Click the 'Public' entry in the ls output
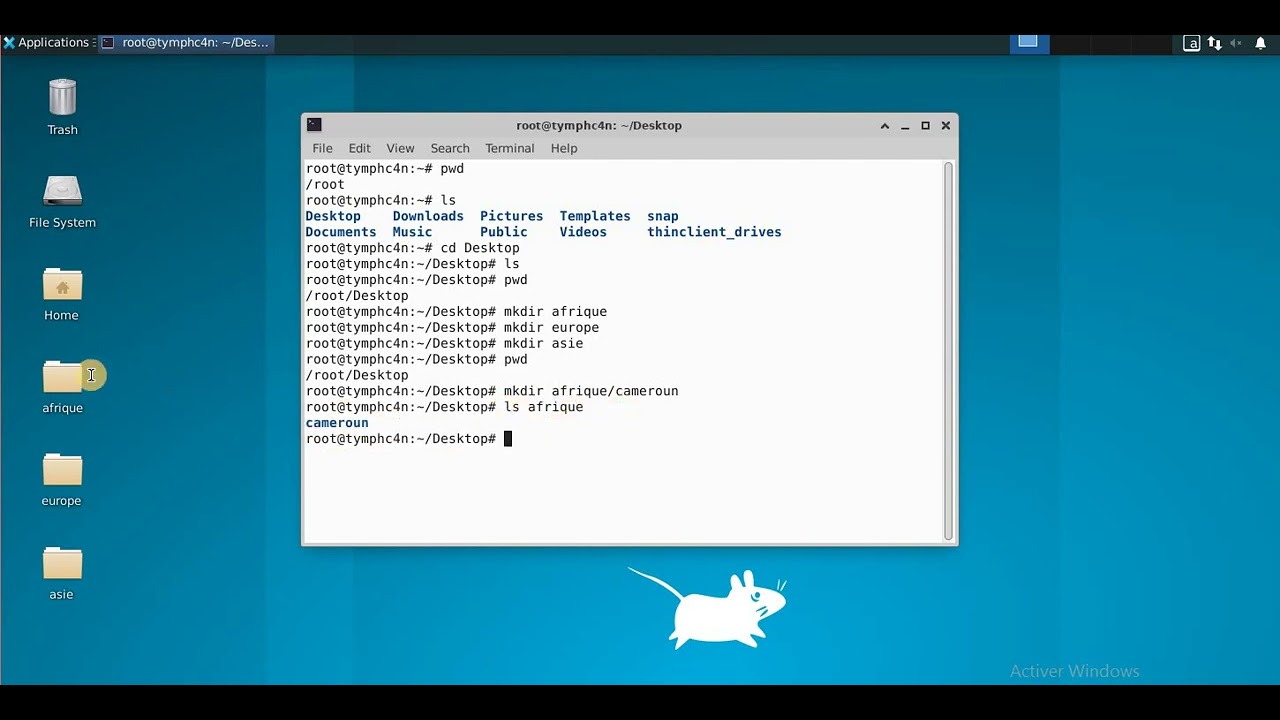The width and height of the screenshot is (1280, 720). (x=503, y=232)
